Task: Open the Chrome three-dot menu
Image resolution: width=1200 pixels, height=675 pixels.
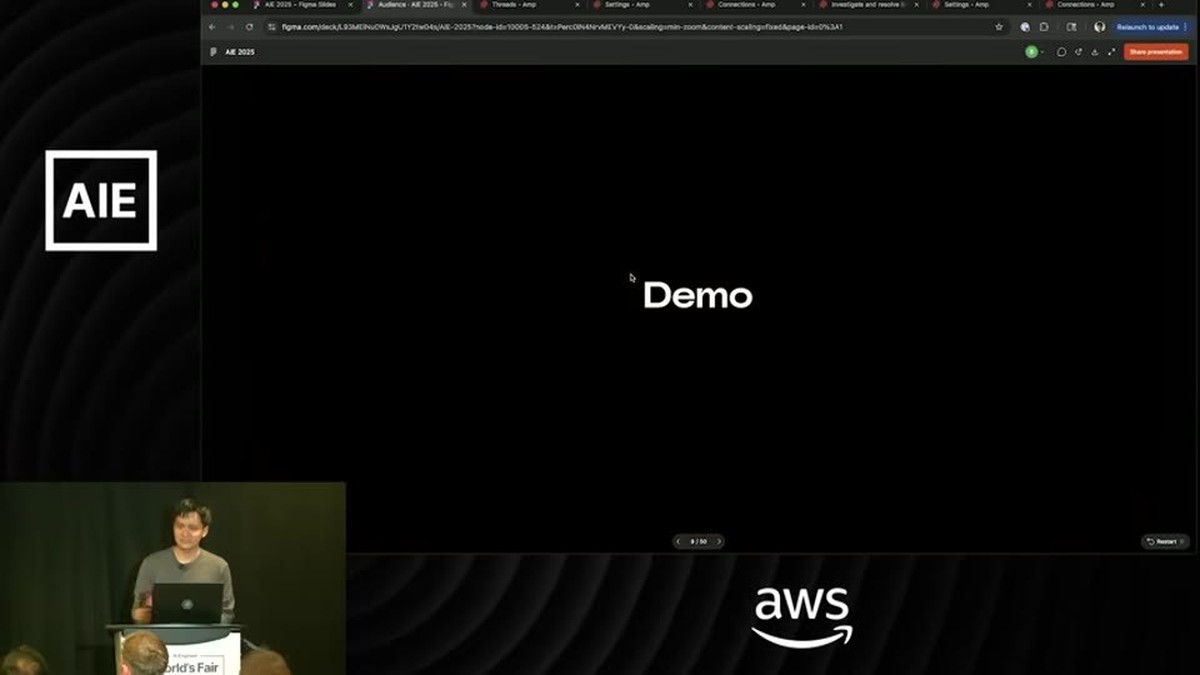Action: [1186, 27]
